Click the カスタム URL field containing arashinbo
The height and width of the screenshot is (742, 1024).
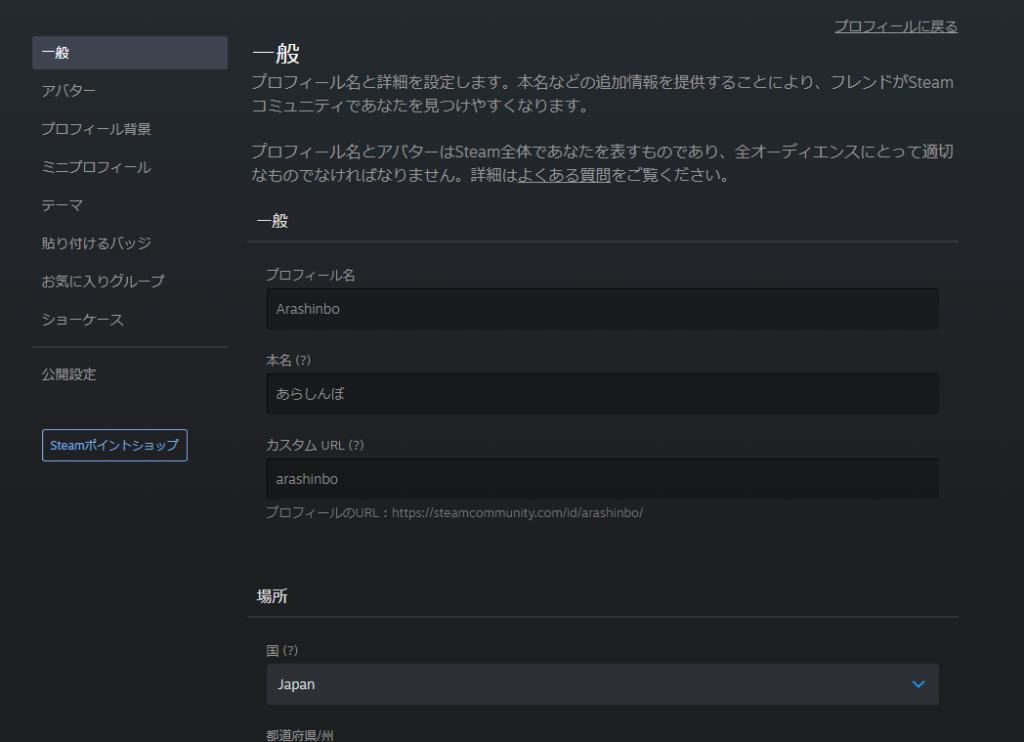pyautogui.click(x=602, y=479)
